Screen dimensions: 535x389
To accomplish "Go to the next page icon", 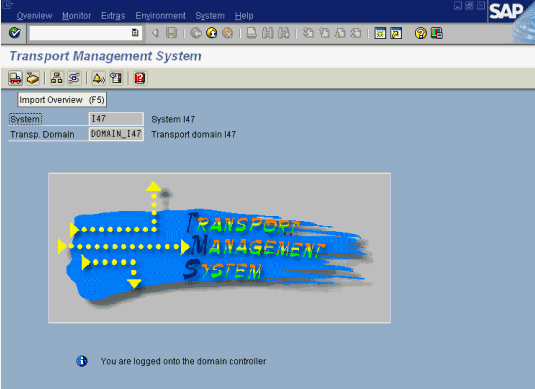I will click(x=340, y=33).
